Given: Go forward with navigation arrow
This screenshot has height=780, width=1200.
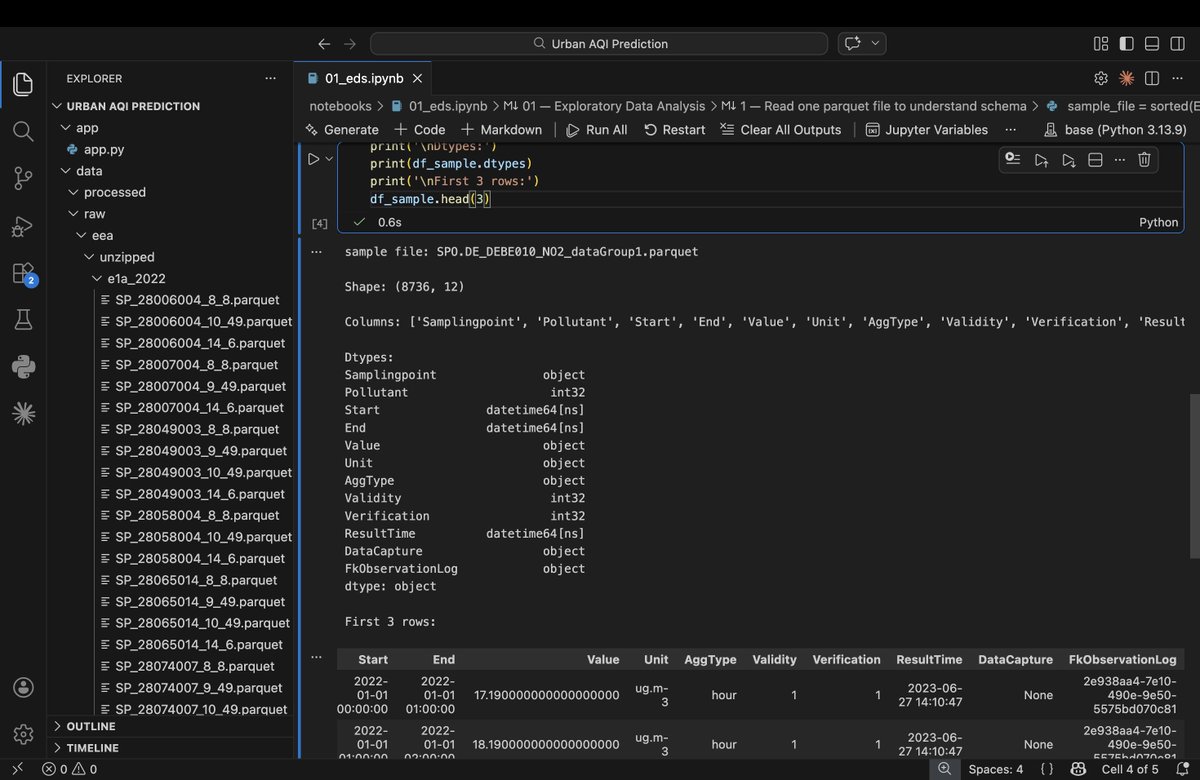Looking at the screenshot, I should click(x=349, y=44).
